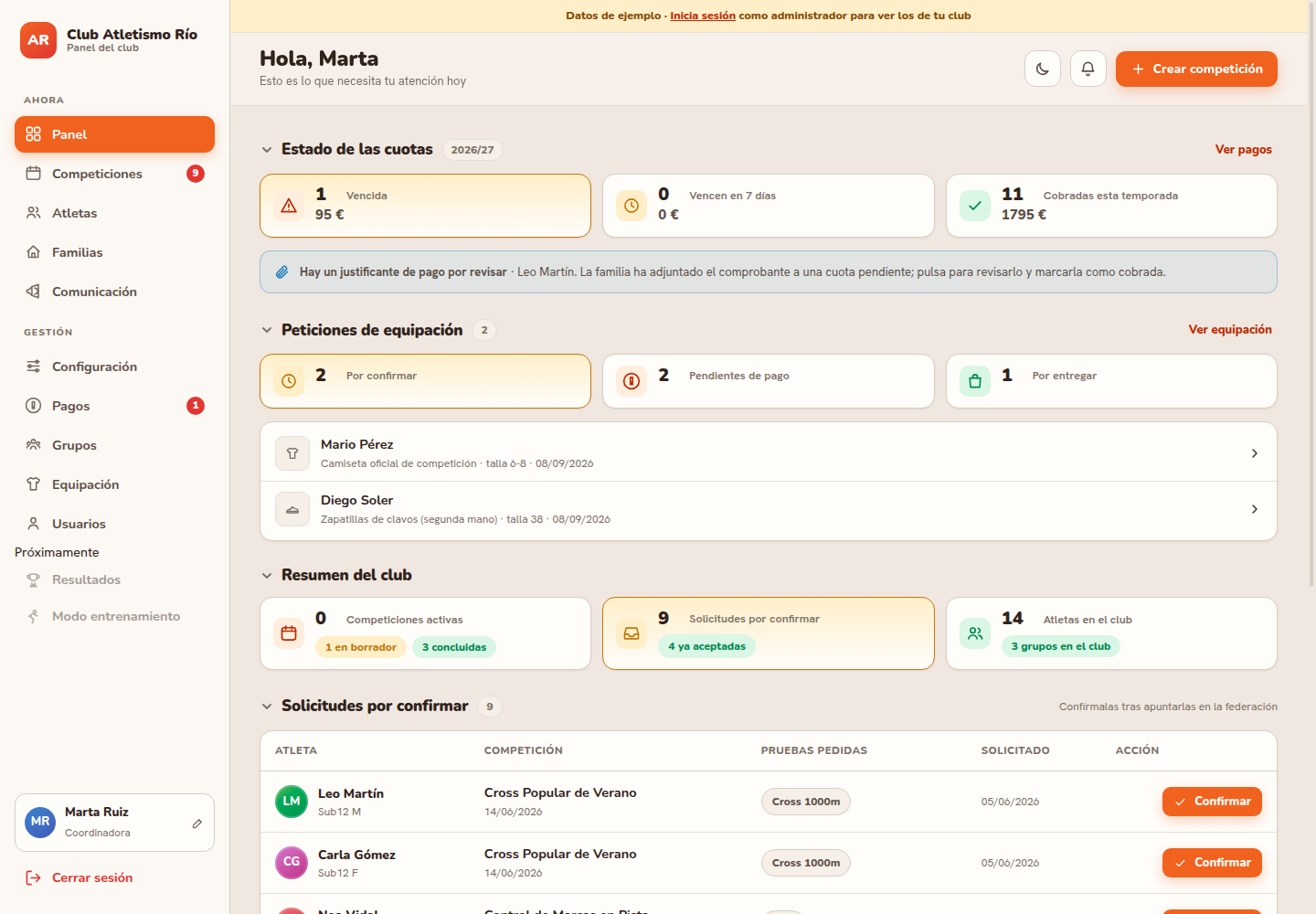Open Diego Soler request via chevron
The width and height of the screenshot is (1316, 914).
[x=1255, y=509]
